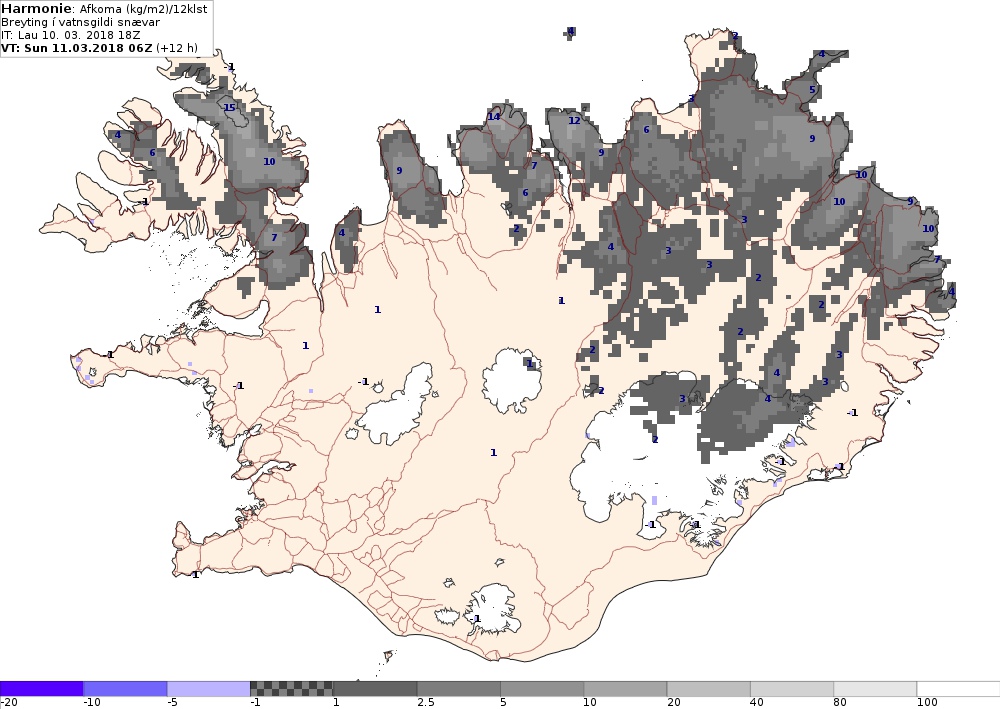Click the "-5" legend scale label
Image resolution: width=1000 pixels, height=709 pixels.
click(x=172, y=703)
